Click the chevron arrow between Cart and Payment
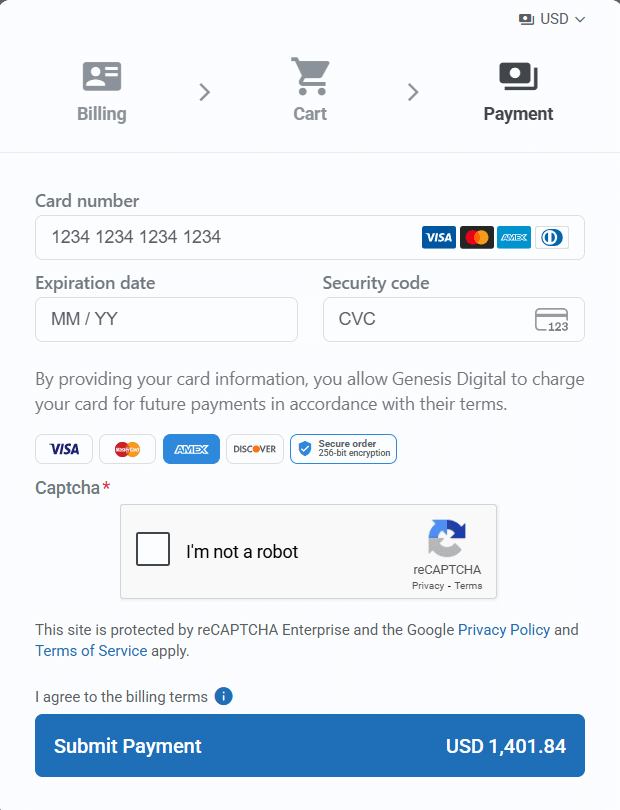Screen dimensions: 620x810 click(414, 92)
